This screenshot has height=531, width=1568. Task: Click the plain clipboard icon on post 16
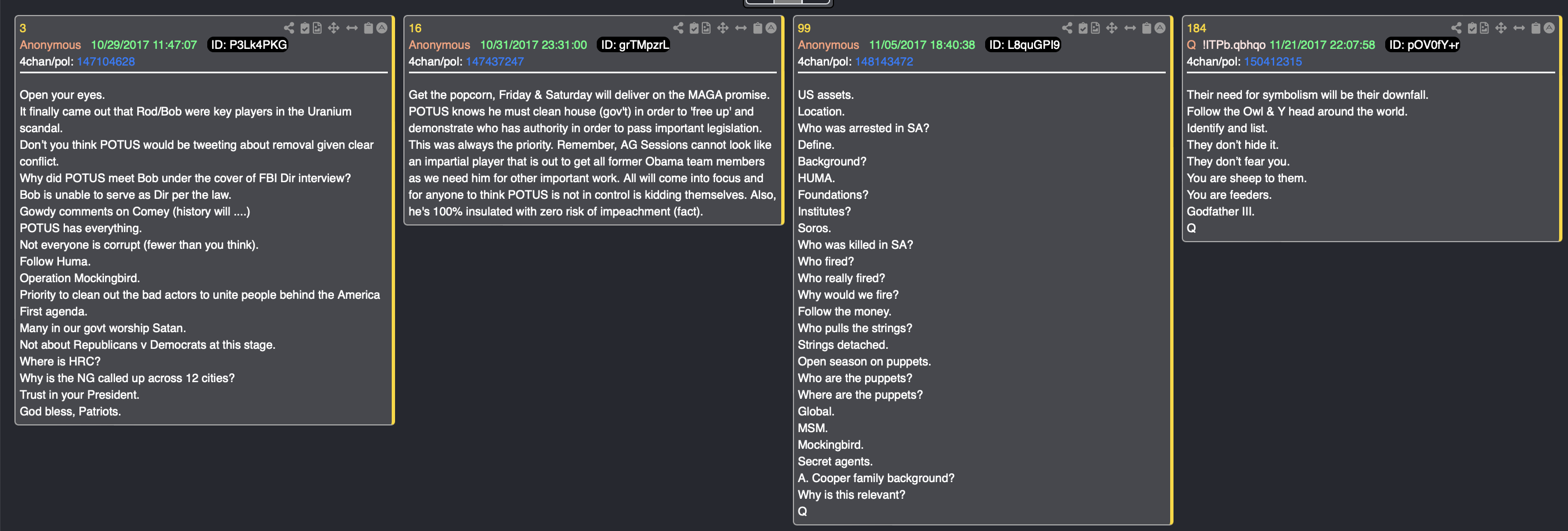[x=757, y=28]
